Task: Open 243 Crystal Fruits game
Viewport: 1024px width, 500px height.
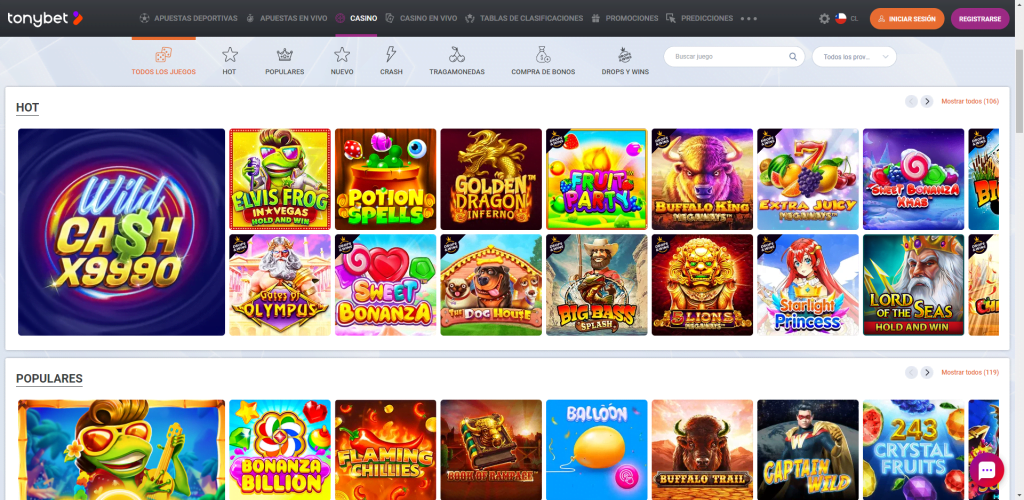Action: click(x=914, y=450)
